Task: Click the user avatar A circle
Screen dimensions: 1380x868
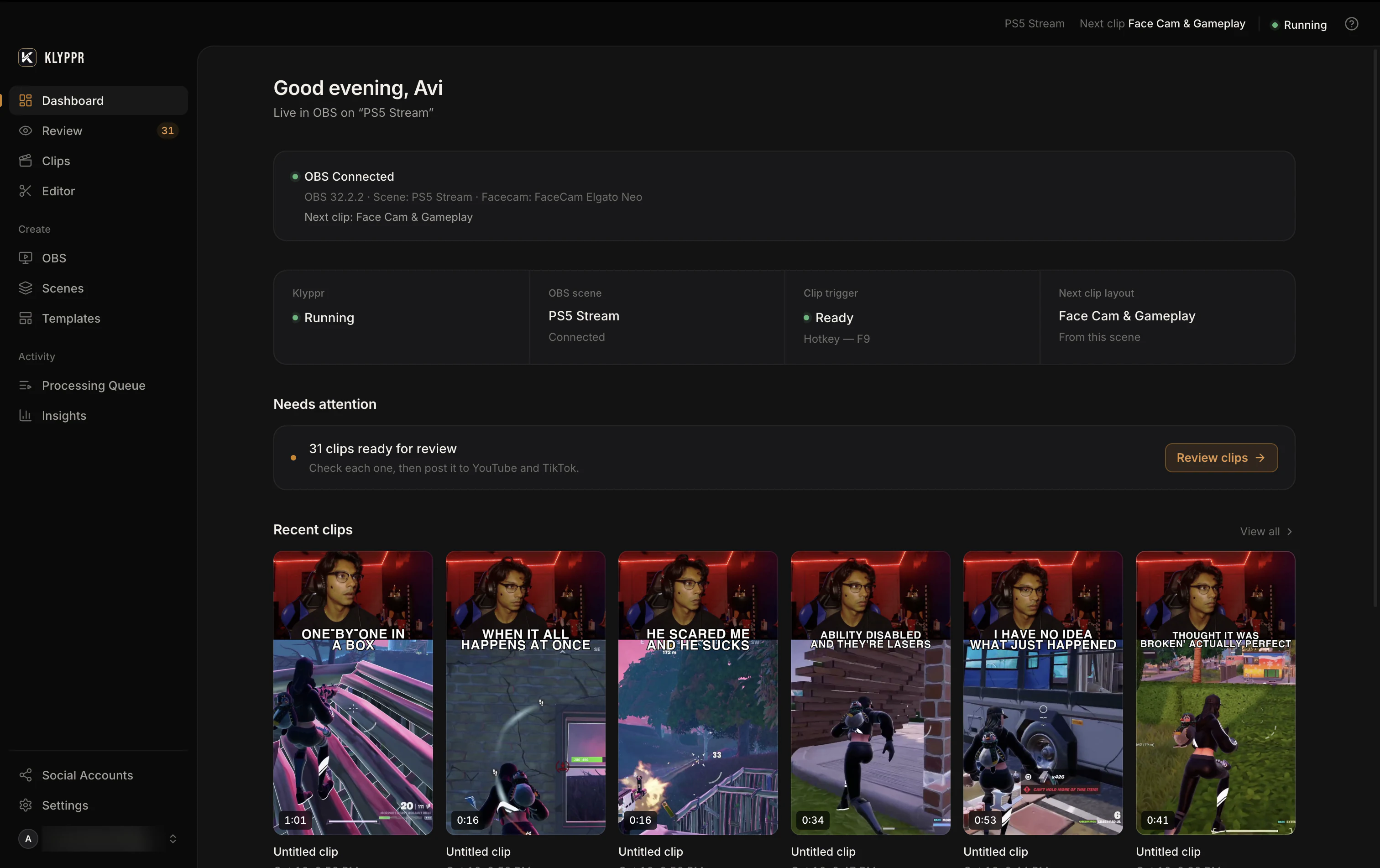Action: [28, 839]
